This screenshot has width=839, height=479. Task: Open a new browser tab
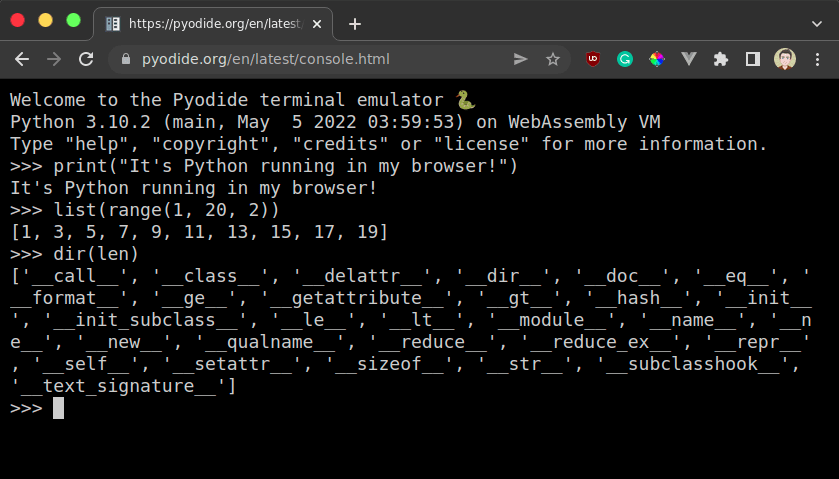tap(355, 24)
